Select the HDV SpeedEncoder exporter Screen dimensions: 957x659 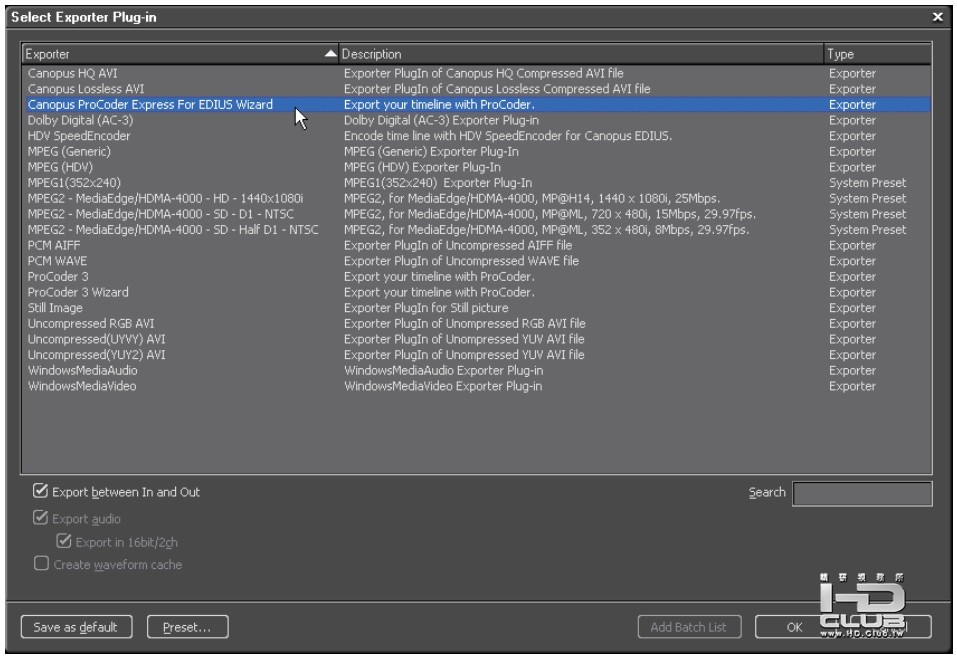(476, 136)
